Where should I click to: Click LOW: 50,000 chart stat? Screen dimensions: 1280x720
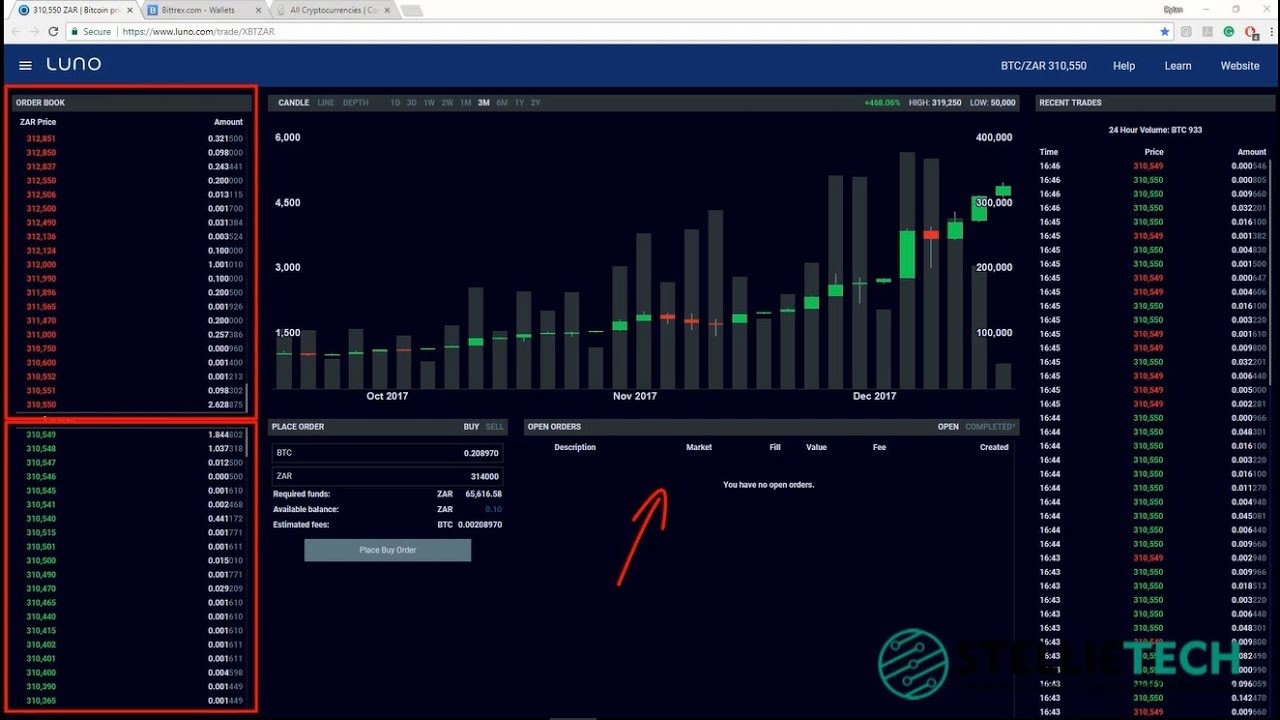pyautogui.click(x=992, y=103)
